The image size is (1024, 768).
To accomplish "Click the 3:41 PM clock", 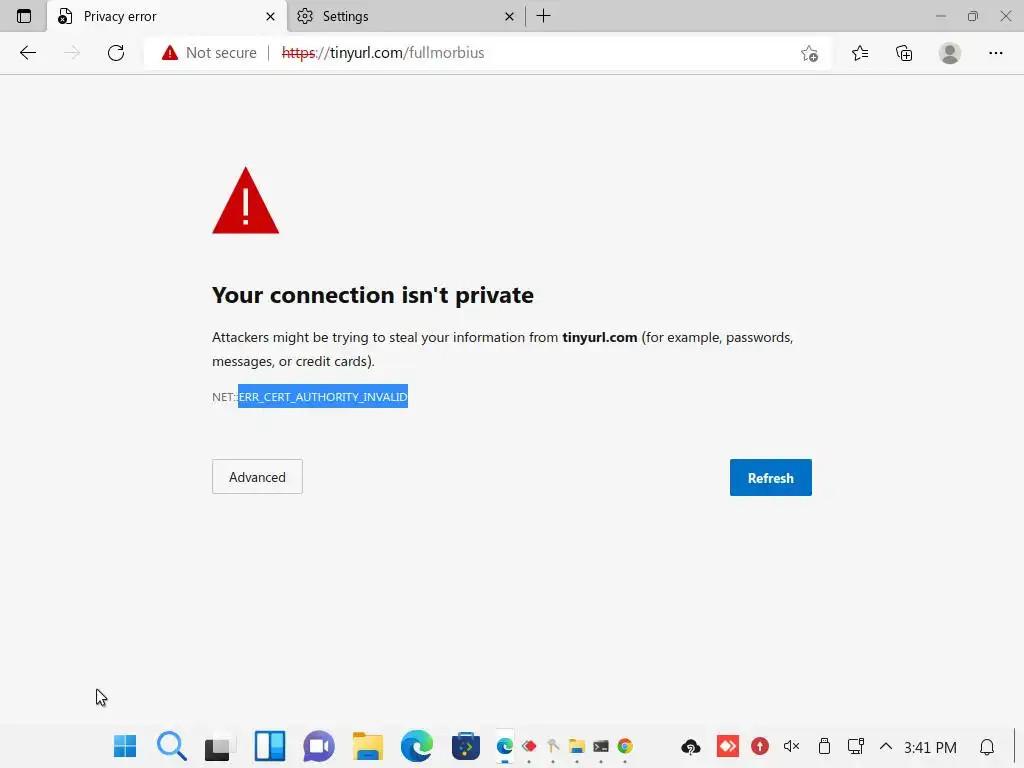I will 930,747.
